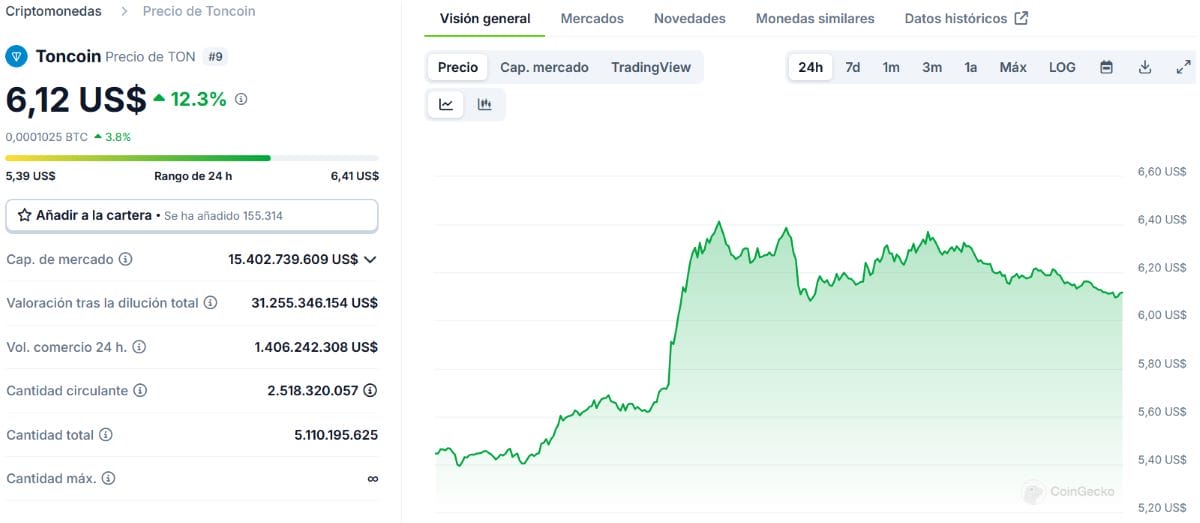Click the star icon in Añadir a la cartera
This screenshot has height=523, width=1200.
coord(25,215)
